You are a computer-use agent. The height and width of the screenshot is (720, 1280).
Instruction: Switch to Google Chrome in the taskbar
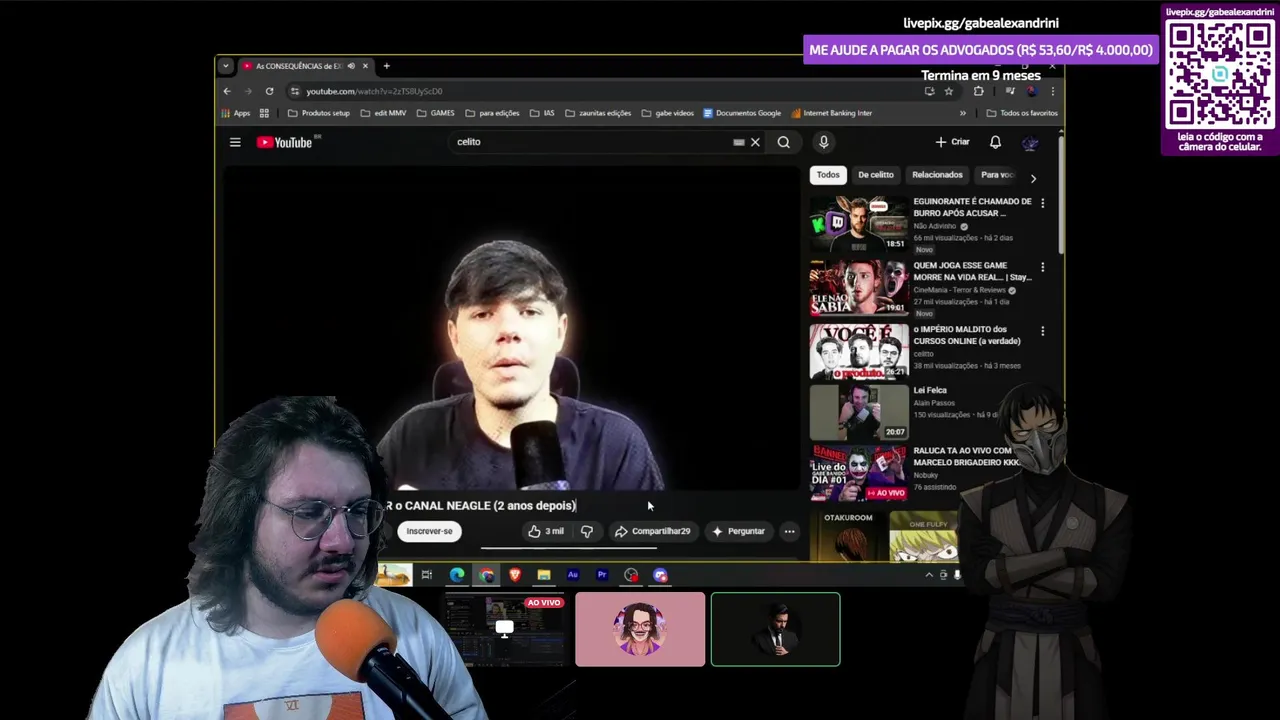[486, 574]
